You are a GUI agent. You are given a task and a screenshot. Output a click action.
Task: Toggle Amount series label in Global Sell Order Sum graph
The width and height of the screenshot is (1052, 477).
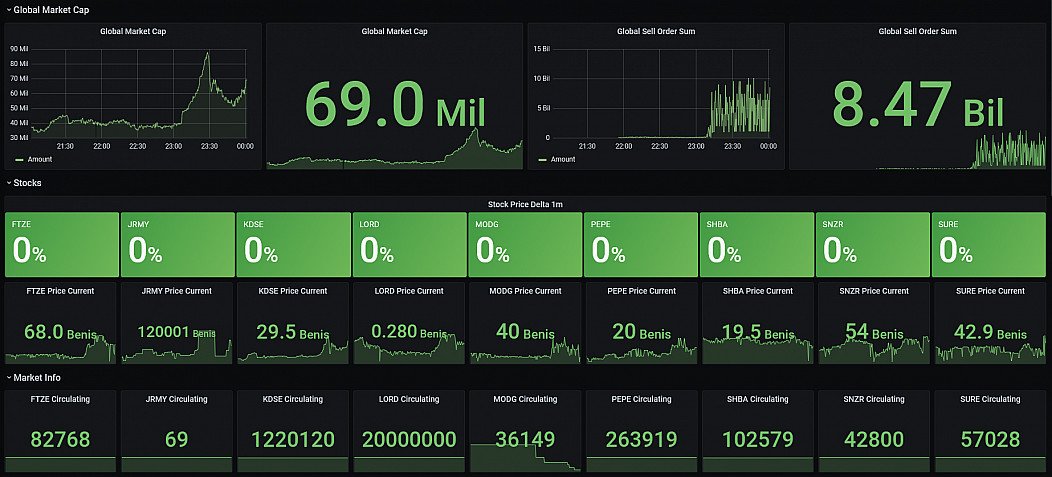[x=563, y=159]
